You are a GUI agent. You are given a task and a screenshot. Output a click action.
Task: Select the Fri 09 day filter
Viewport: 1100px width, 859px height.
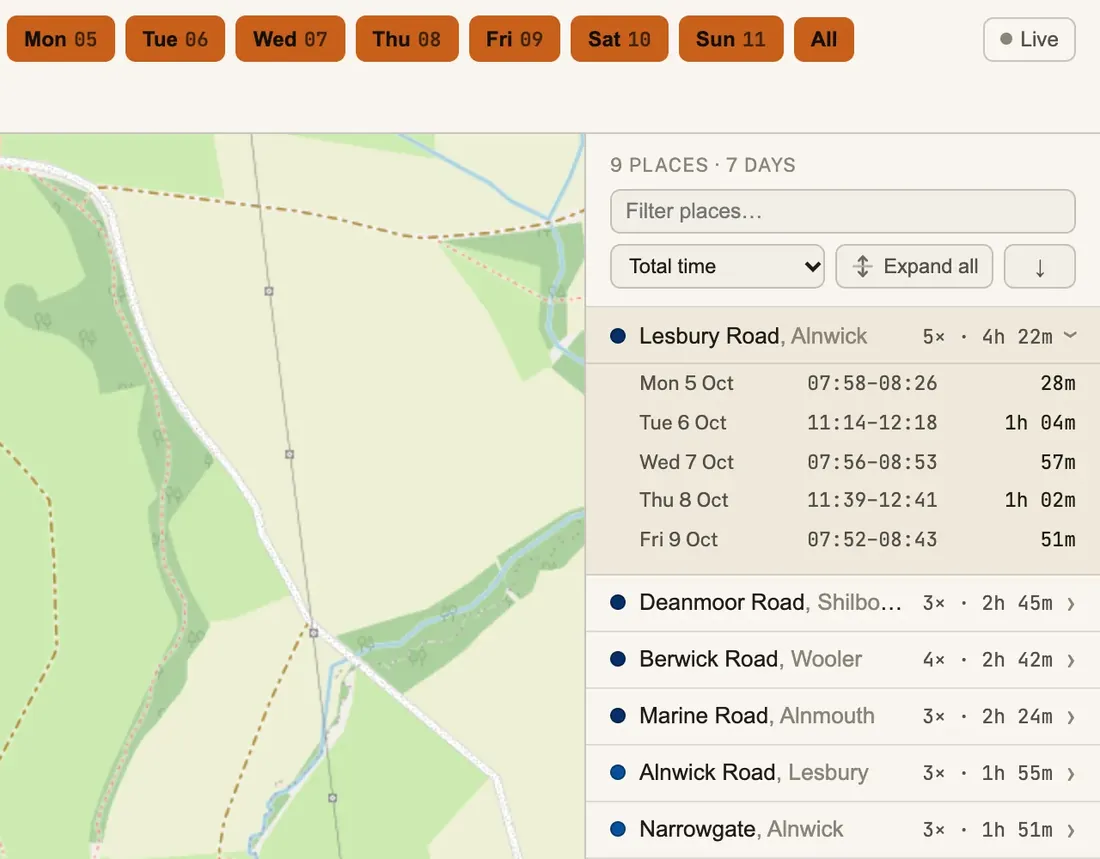tap(515, 39)
